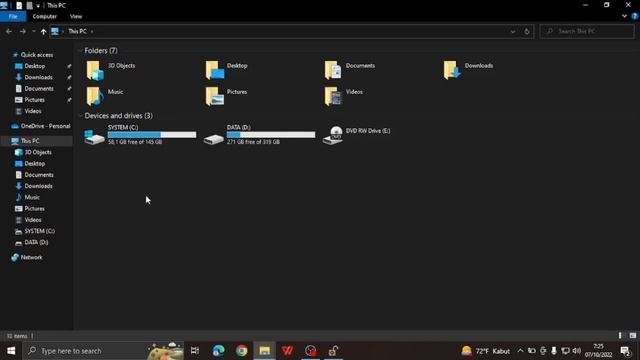Open Microsoft Edge from the taskbar
This screenshot has width=640, height=360.
[x=219, y=351]
